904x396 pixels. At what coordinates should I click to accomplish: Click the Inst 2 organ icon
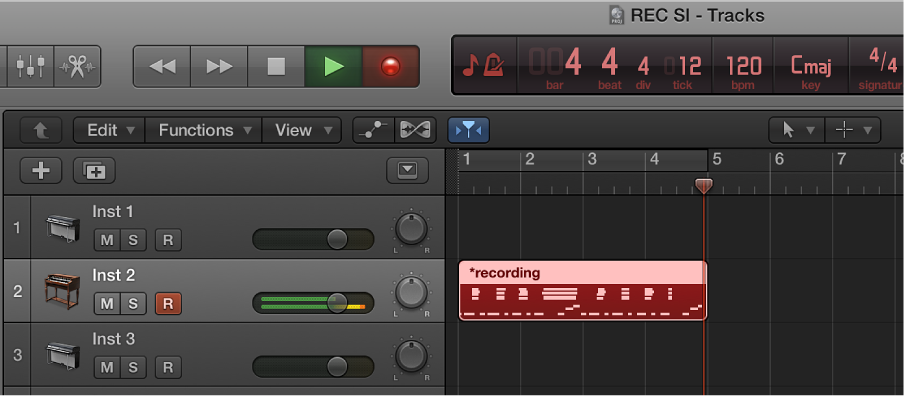[62, 291]
